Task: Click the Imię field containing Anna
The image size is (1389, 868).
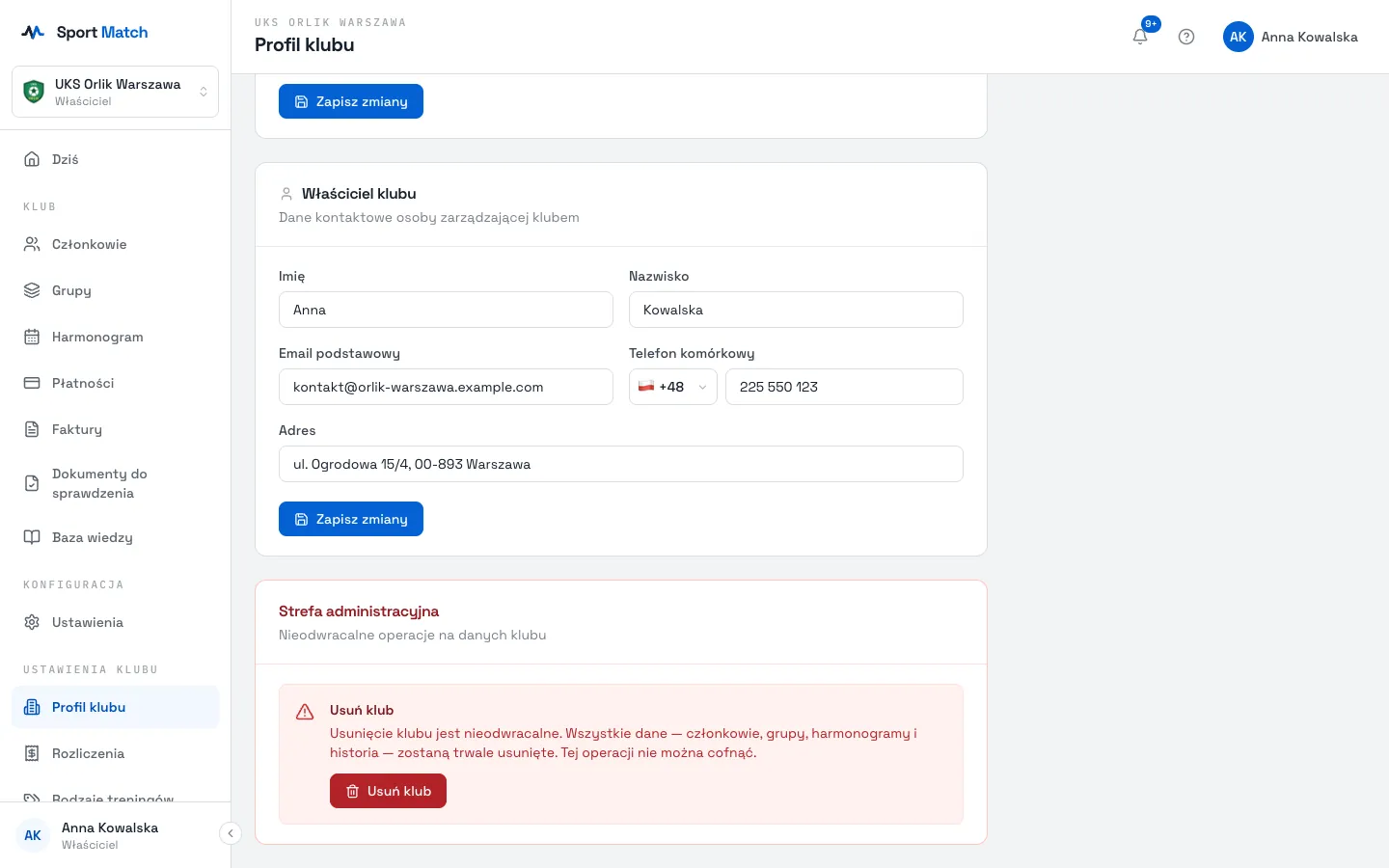Action: (x=446, y=310)
